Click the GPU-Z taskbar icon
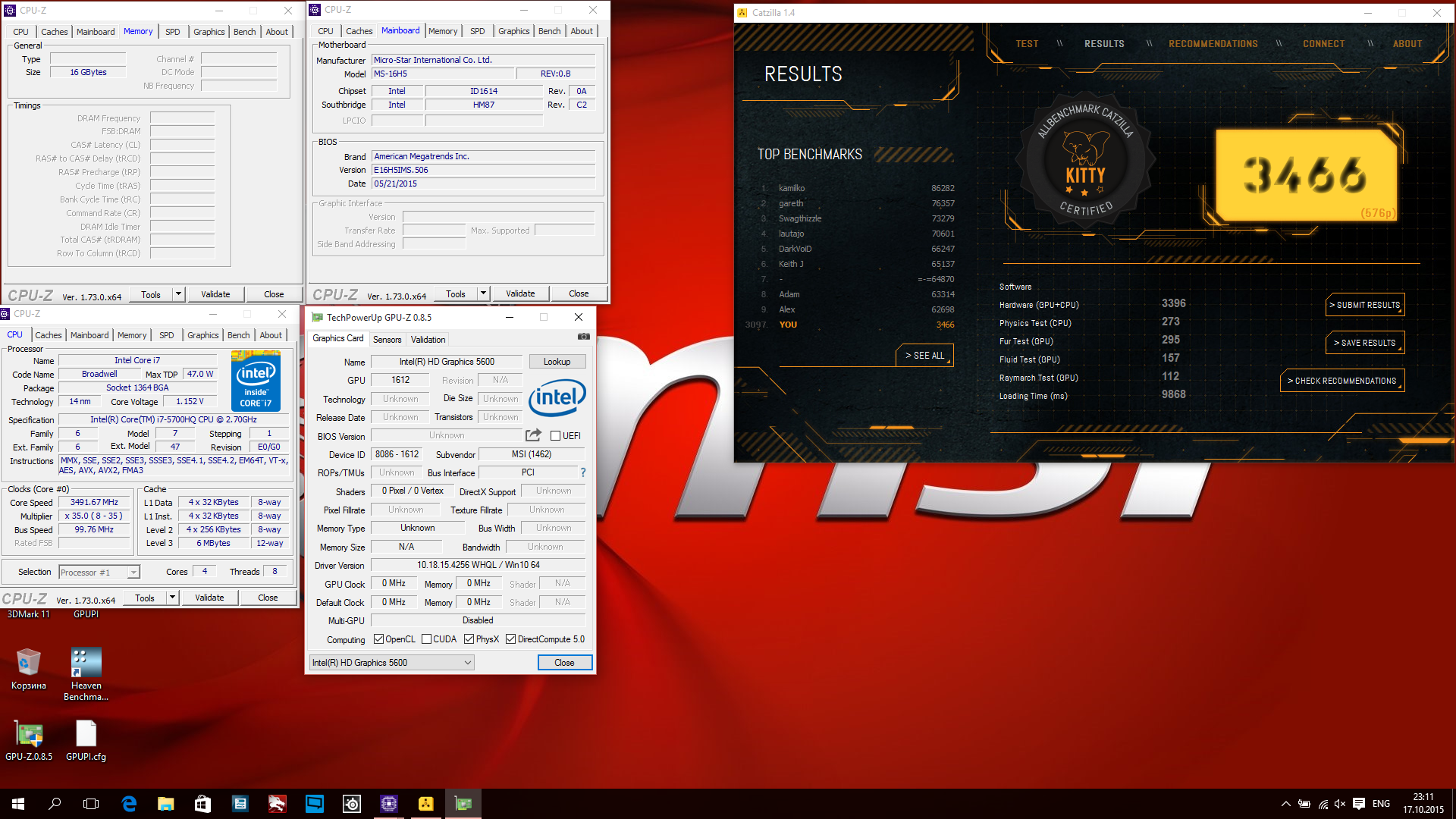Screen dimensions: 1456x819 [463, 804]
